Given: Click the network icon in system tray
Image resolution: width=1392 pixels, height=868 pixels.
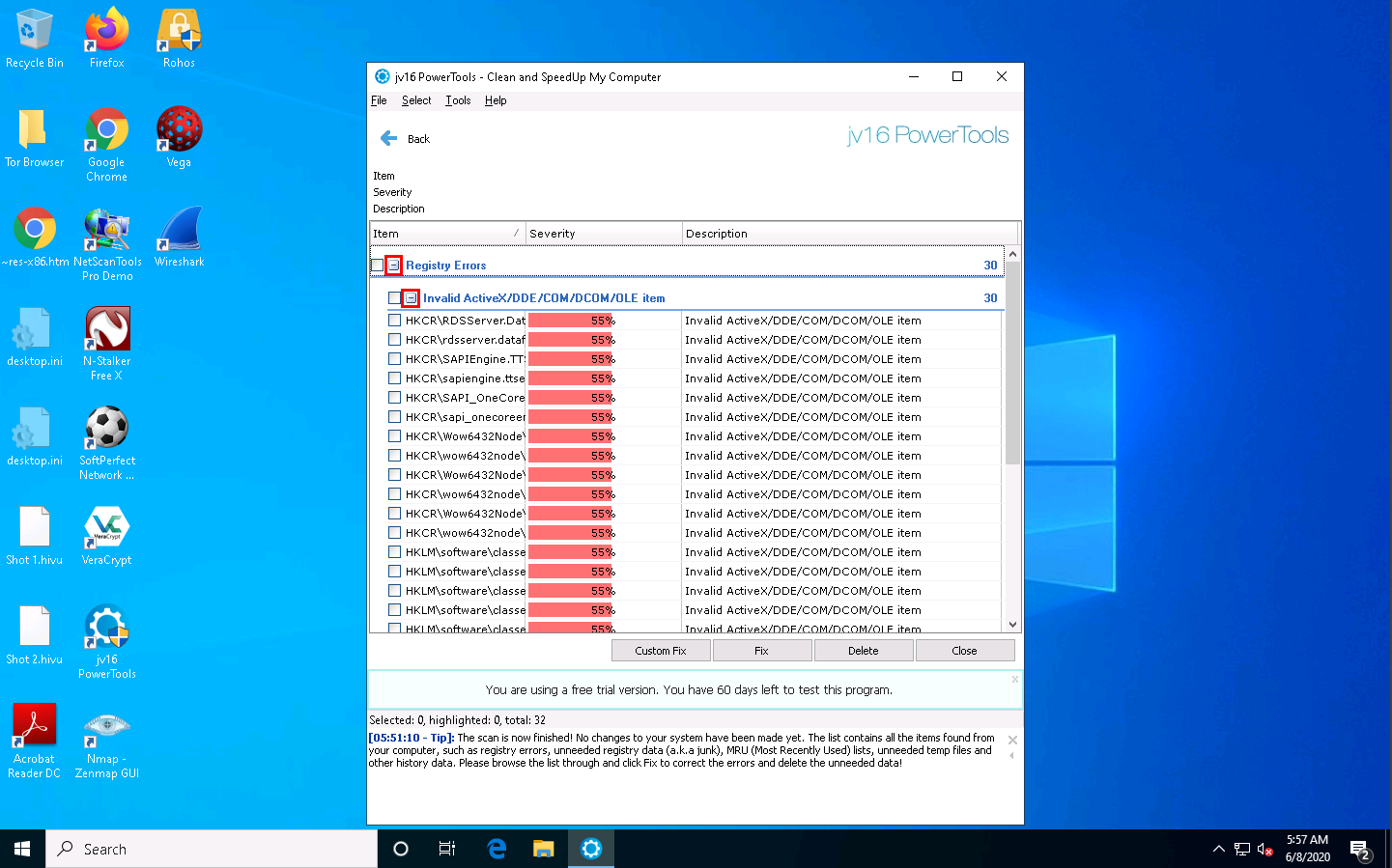Looking at the screenshot, I should pos(1242,850).
